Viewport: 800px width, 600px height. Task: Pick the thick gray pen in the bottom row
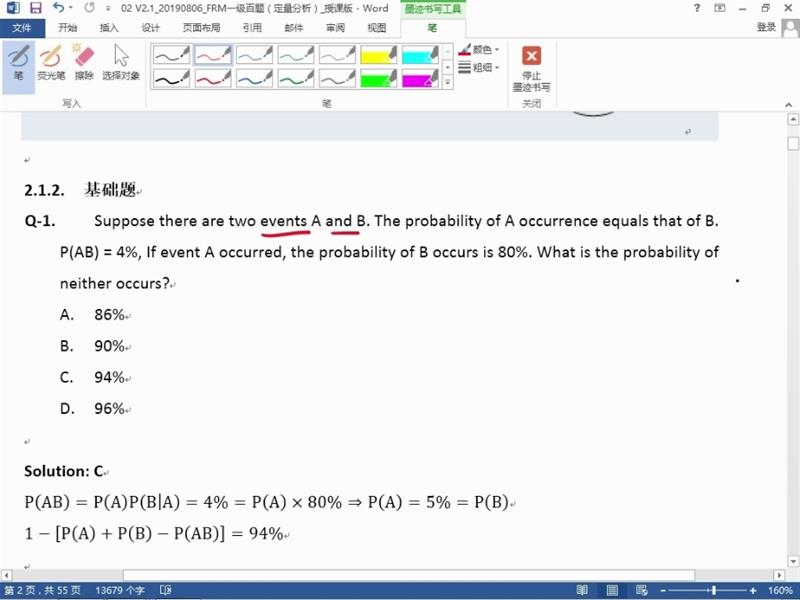pyautogui.click(x=337, y=79)
